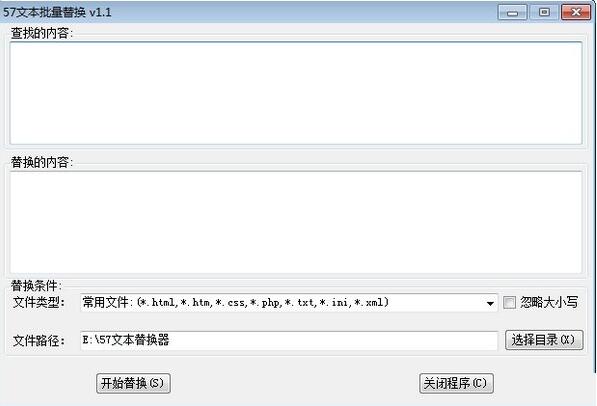Open the 常用文件 file type combo box
The image size is (597, 406).
[x=289, y=303]
